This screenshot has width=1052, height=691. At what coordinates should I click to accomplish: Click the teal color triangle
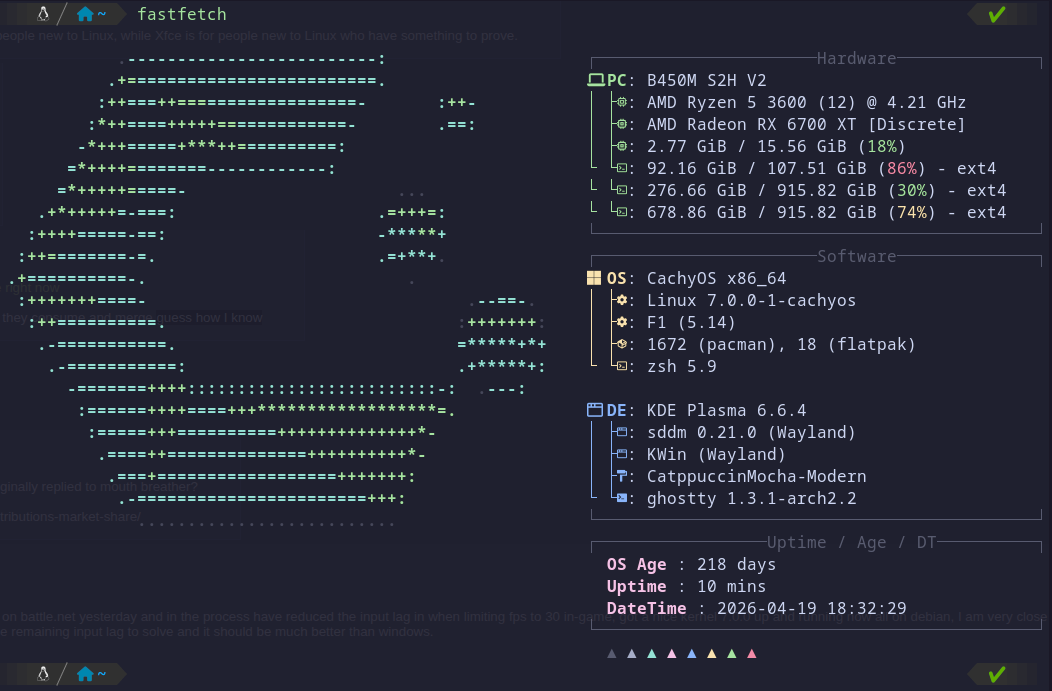[x=651, y=653]
